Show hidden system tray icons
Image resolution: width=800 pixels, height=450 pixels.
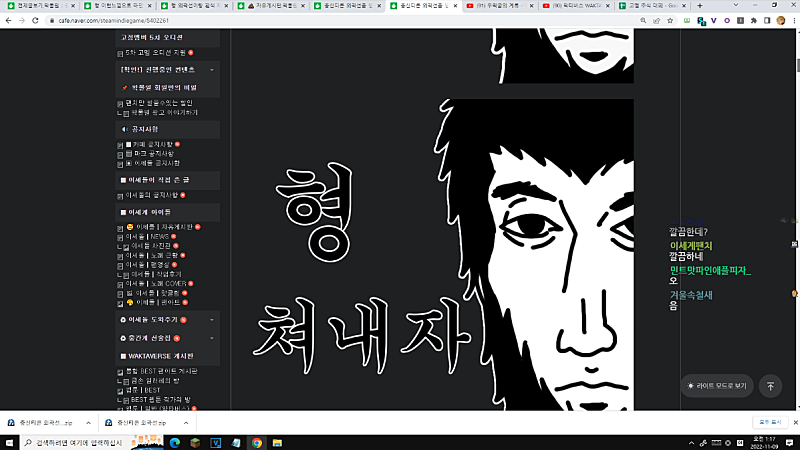691,443
